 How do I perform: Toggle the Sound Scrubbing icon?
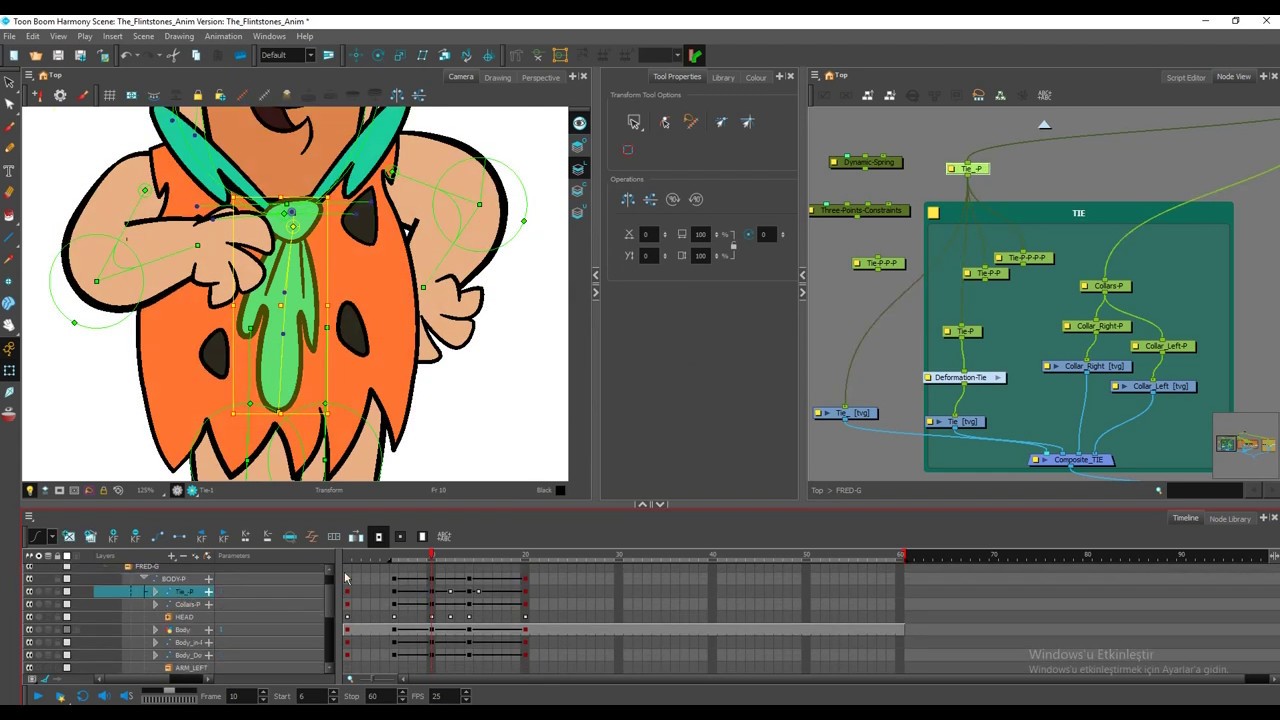(126, 696)
